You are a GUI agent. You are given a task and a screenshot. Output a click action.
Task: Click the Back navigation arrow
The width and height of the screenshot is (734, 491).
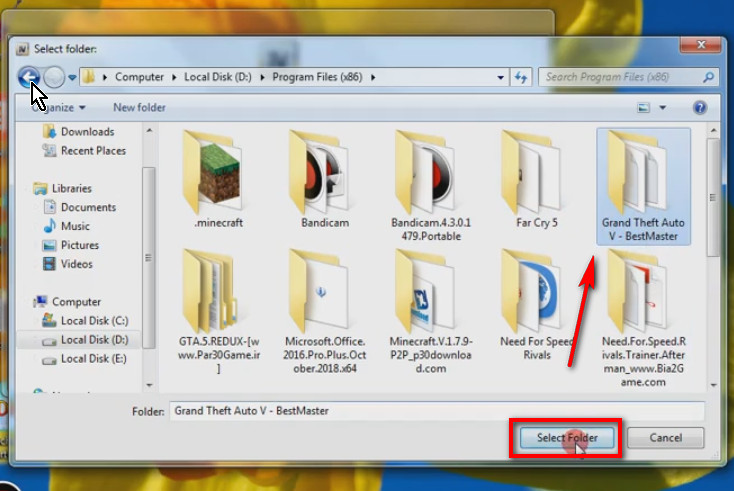click(x=29, y=77)
